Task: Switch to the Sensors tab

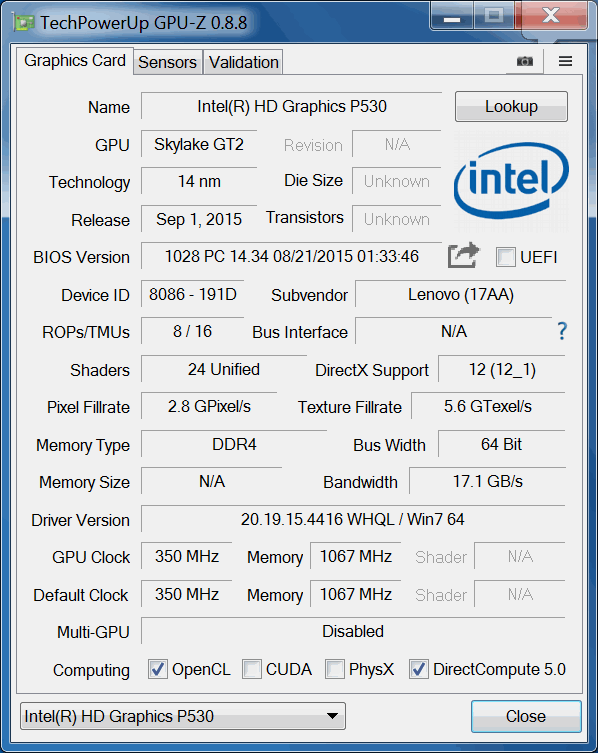Action: click(168, 62)
